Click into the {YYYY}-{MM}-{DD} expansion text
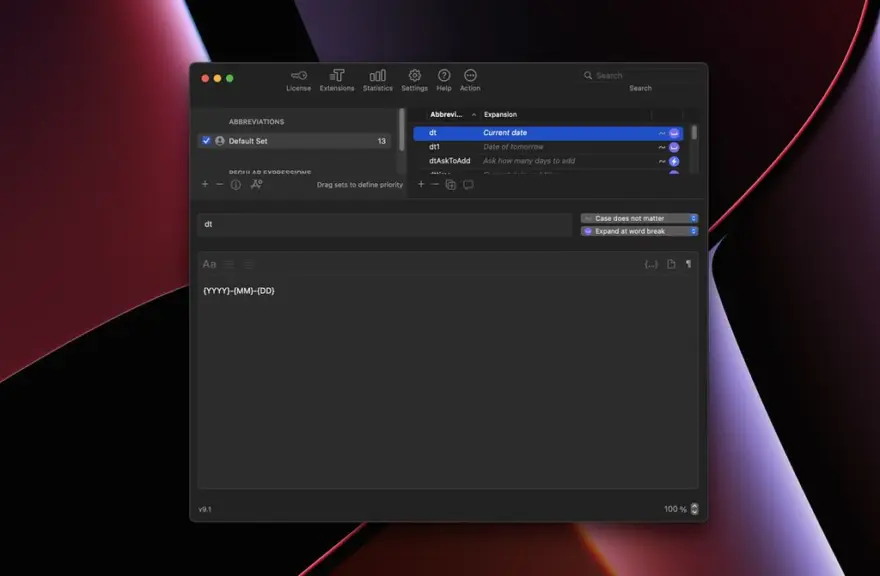Viewport: 880px width, 576px height. point(239,291)
